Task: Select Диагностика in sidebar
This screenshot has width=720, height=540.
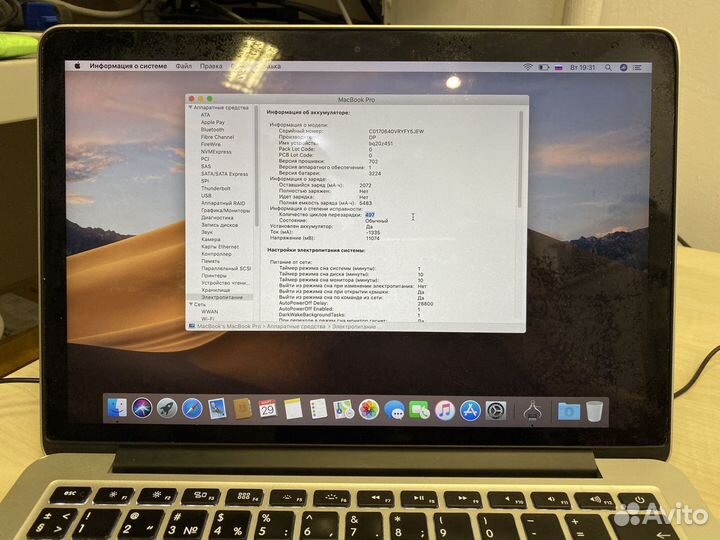Action: [x=217, y=218]
